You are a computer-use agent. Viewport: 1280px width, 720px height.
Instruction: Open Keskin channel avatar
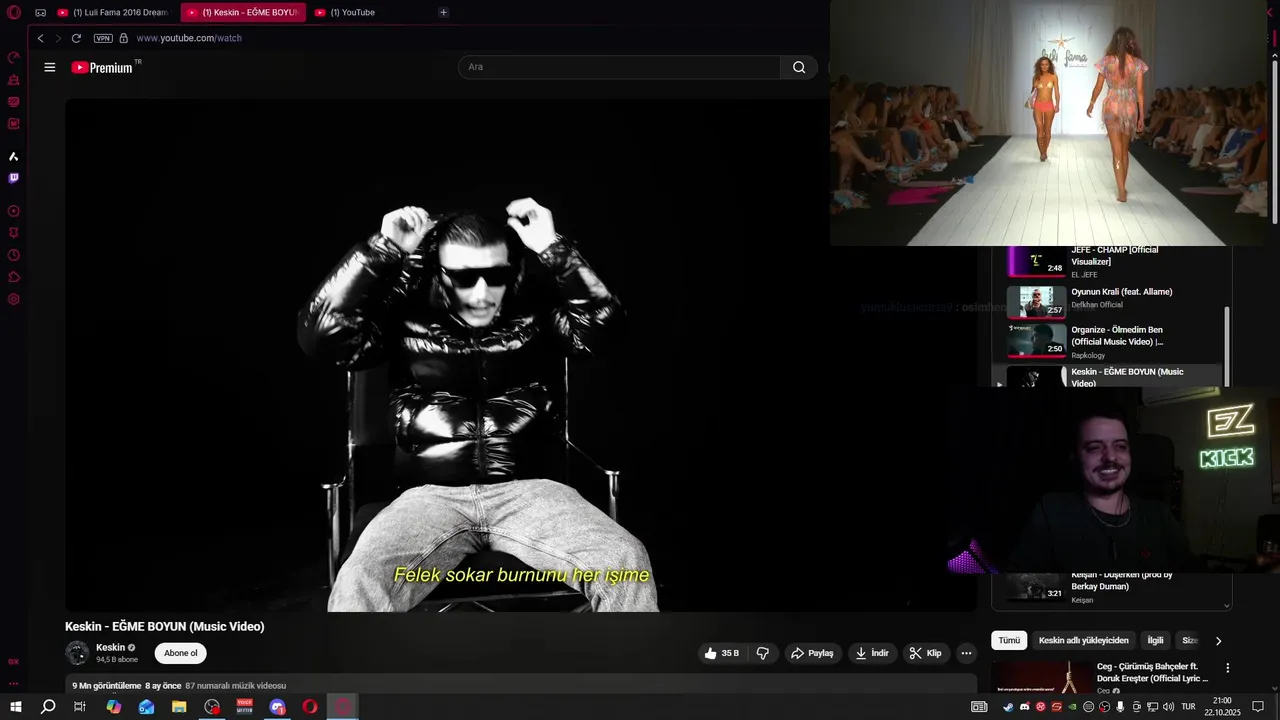click(77, 653)
